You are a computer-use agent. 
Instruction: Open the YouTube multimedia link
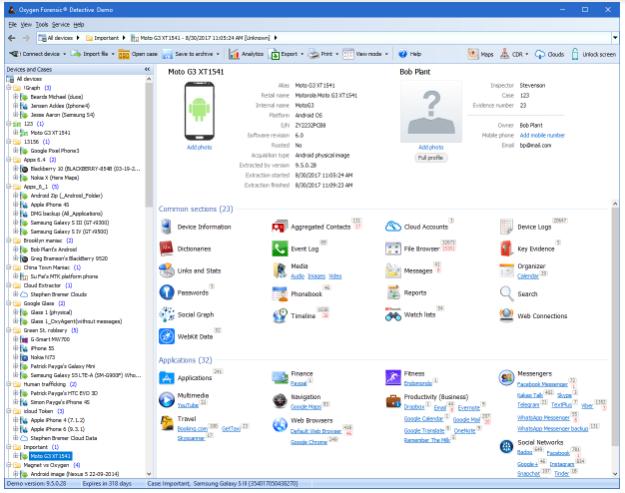(x=188, y=405)
